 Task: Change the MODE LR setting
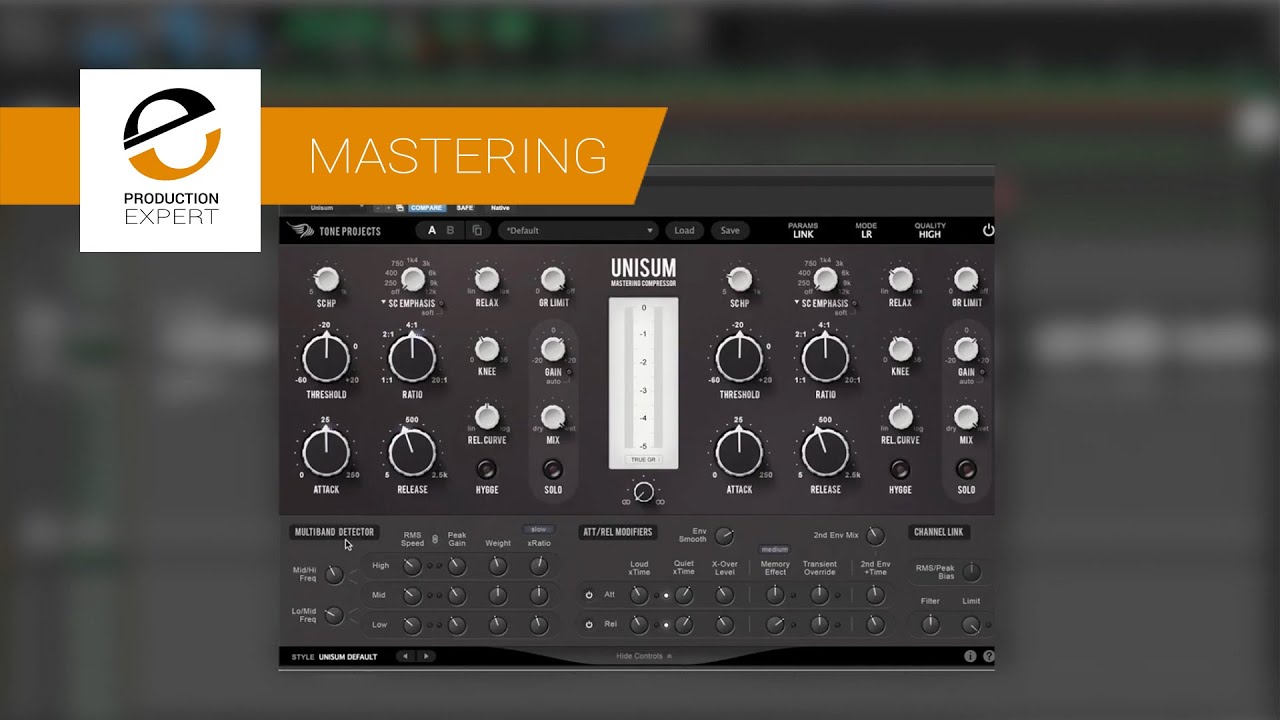pos(866,230)
